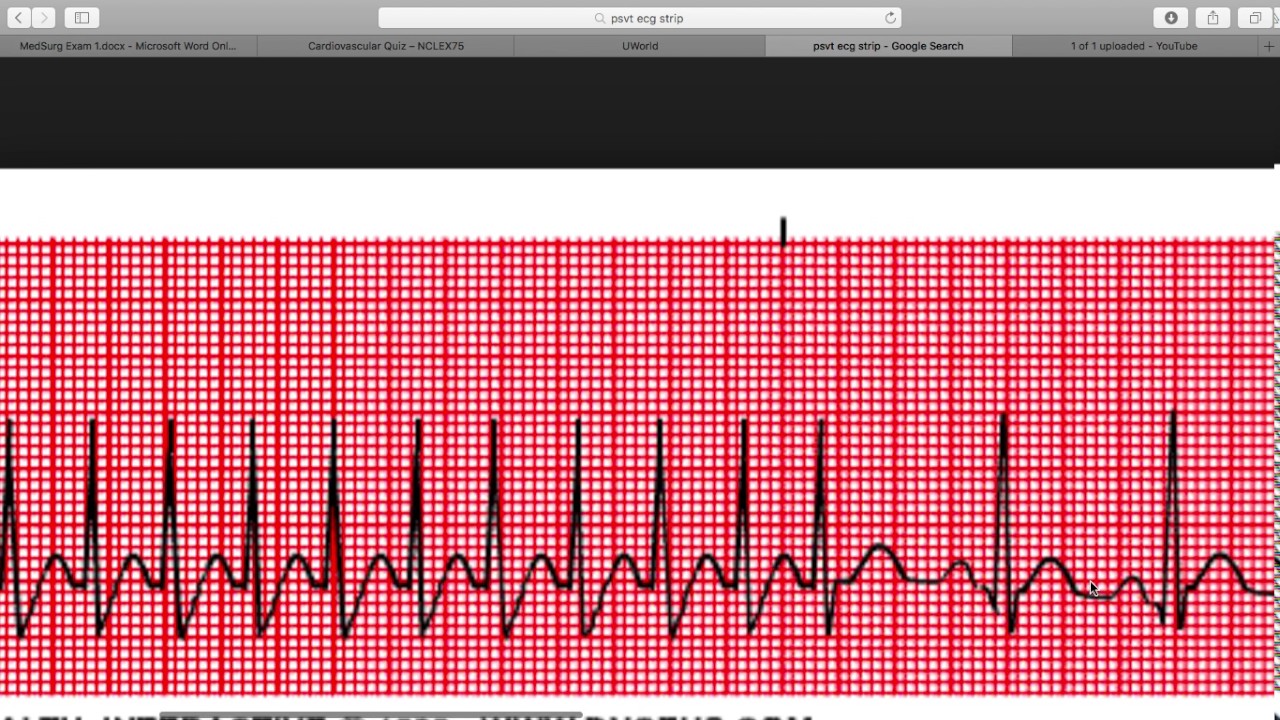1280x720 pixels.
Task: Go back using the Safari back arrow
Action: [18, 18]
